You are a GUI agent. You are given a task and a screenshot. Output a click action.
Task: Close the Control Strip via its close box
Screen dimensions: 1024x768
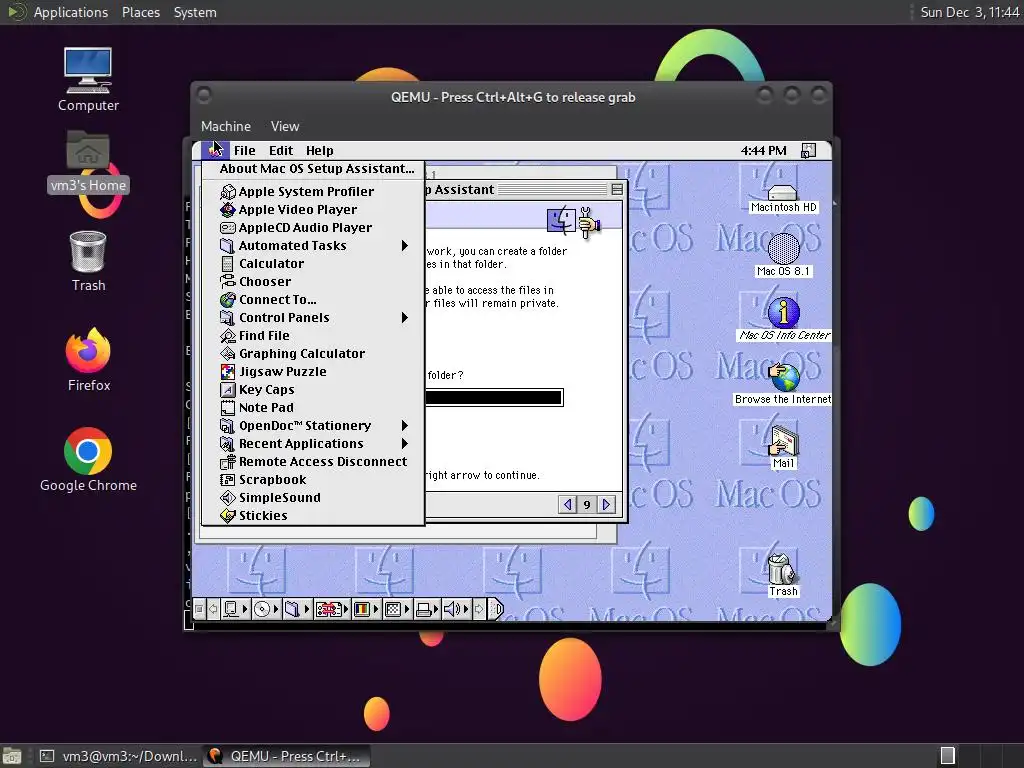coord(199,609)
